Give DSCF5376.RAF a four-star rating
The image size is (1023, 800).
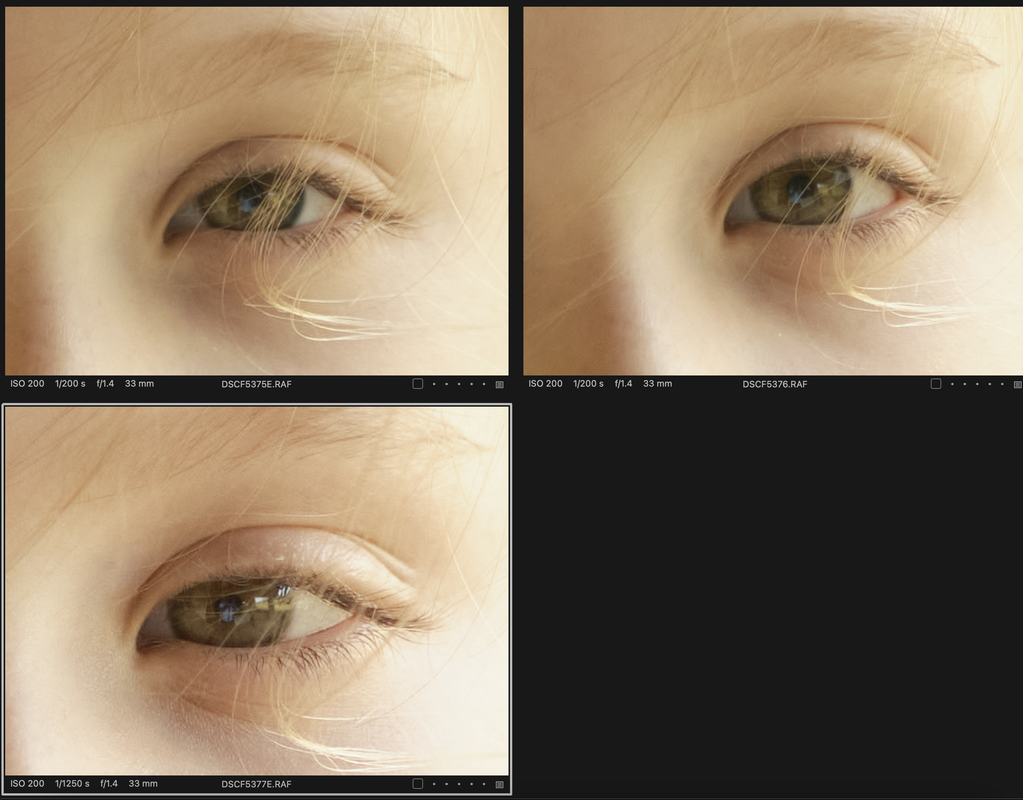point(989,384)
